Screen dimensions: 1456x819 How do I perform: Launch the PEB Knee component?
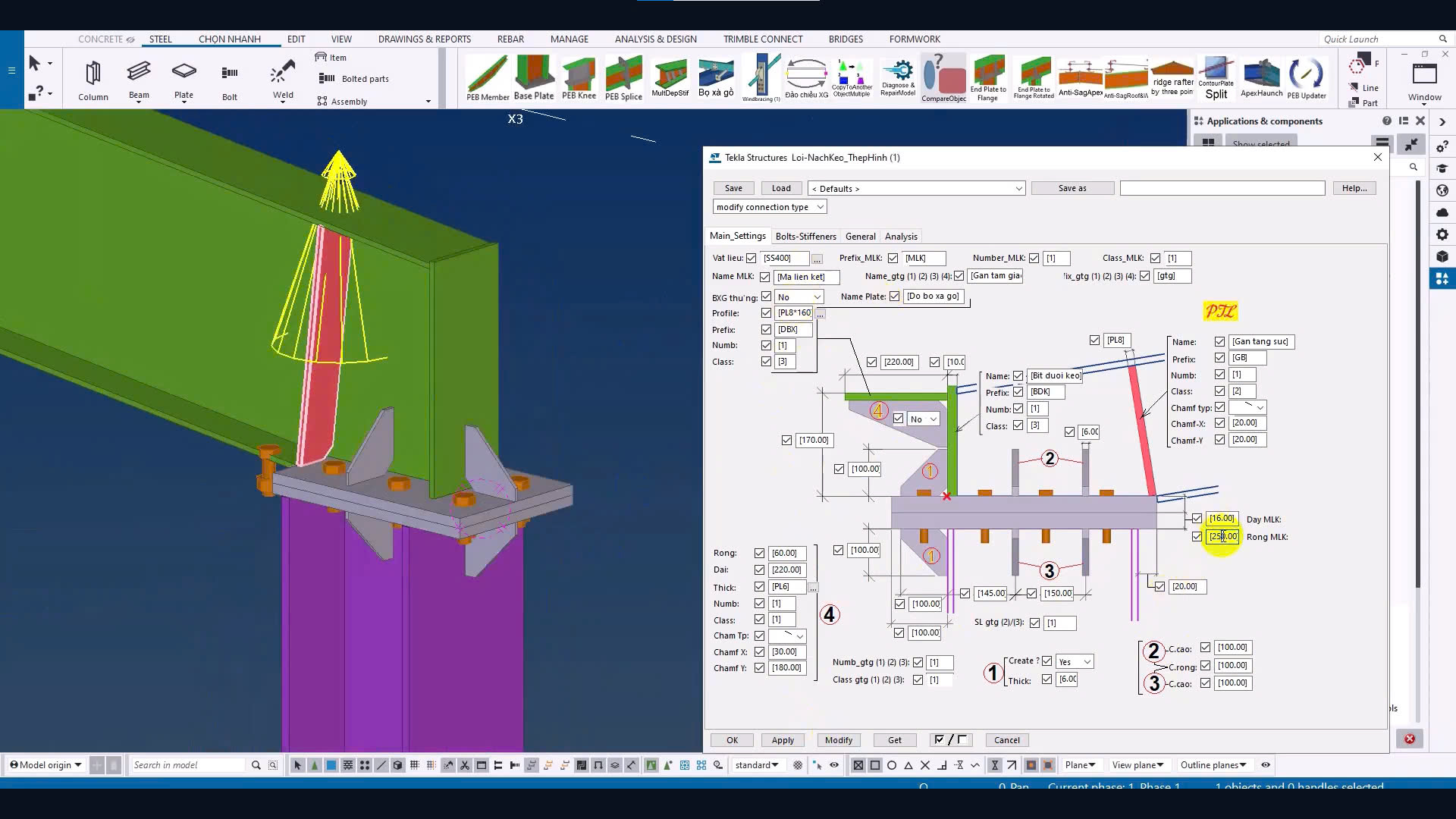[x=579, y=78]
